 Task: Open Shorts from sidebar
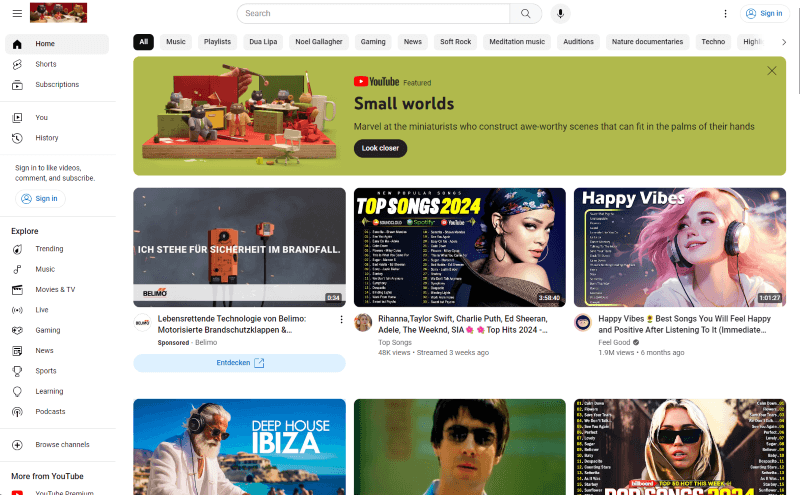tap(57, 64)
